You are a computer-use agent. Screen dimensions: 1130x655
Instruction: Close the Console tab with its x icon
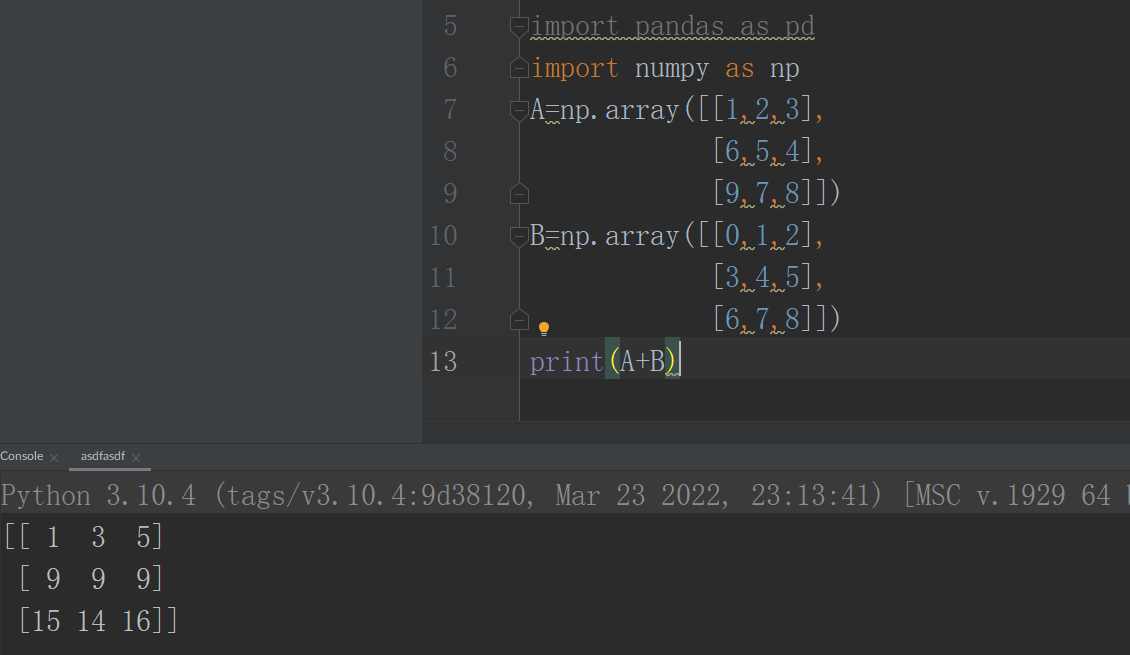pos(52,456)
